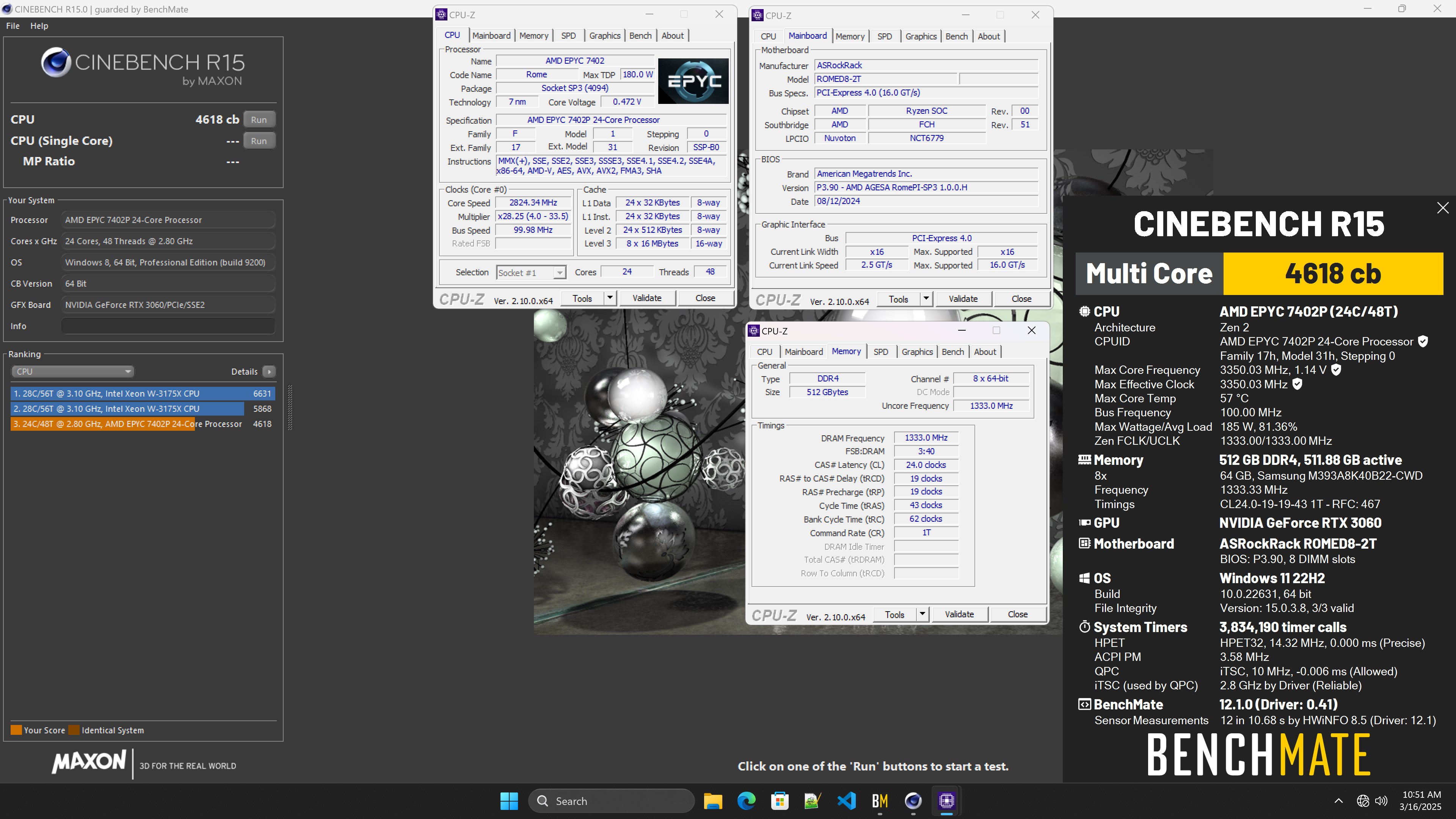Open the Windows Start menu

[509, 801]
